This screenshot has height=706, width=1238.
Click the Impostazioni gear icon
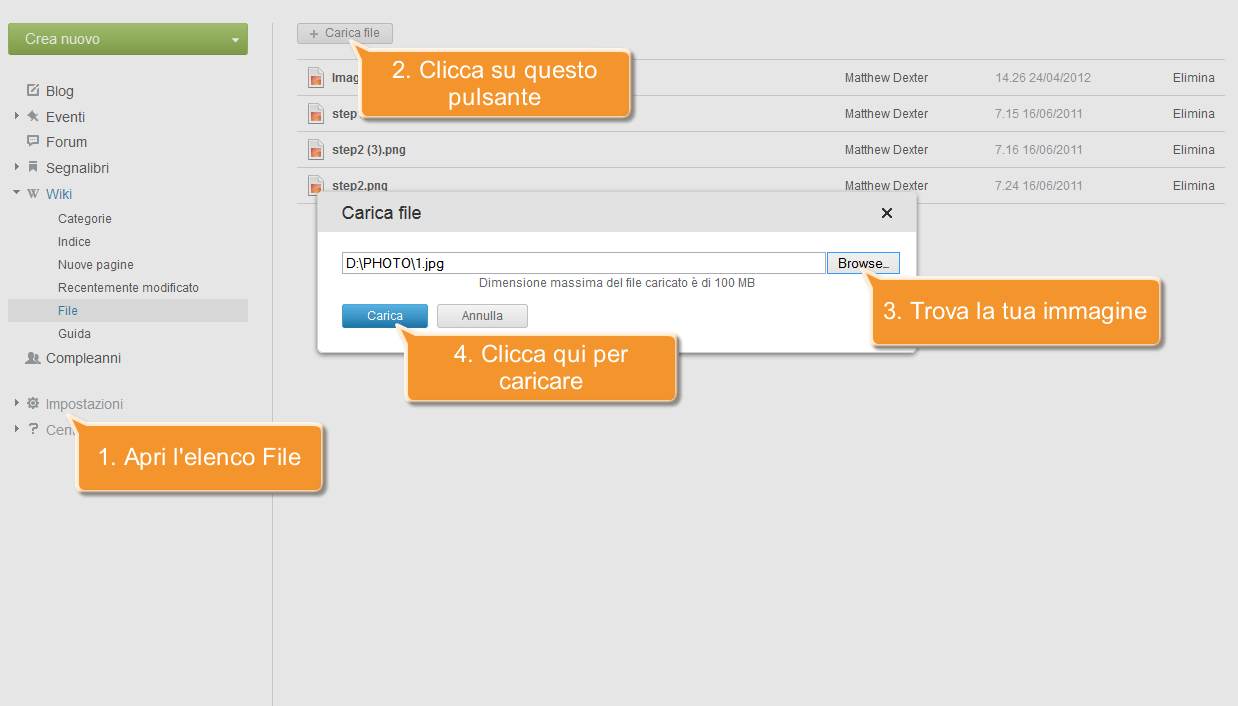pyautogui.click(x=33, y=403)
